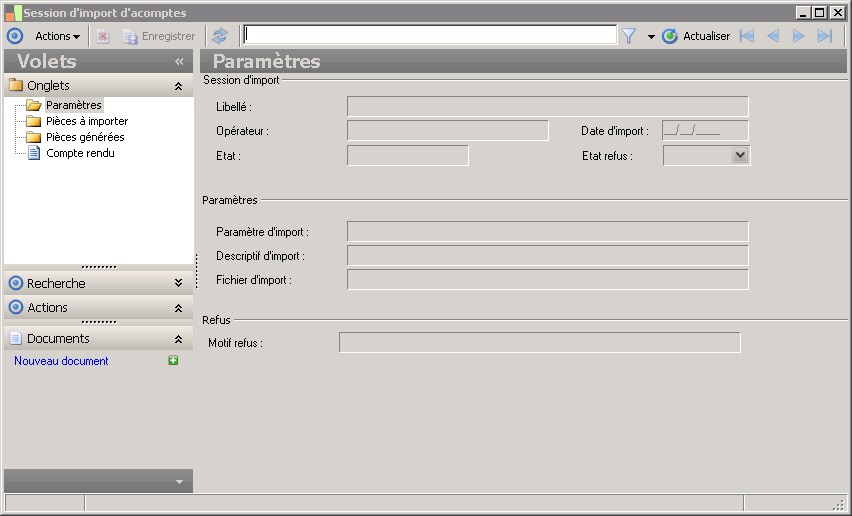Click the Date d'import field
This screenshot has height=516, width=852.
click(705, 131)
